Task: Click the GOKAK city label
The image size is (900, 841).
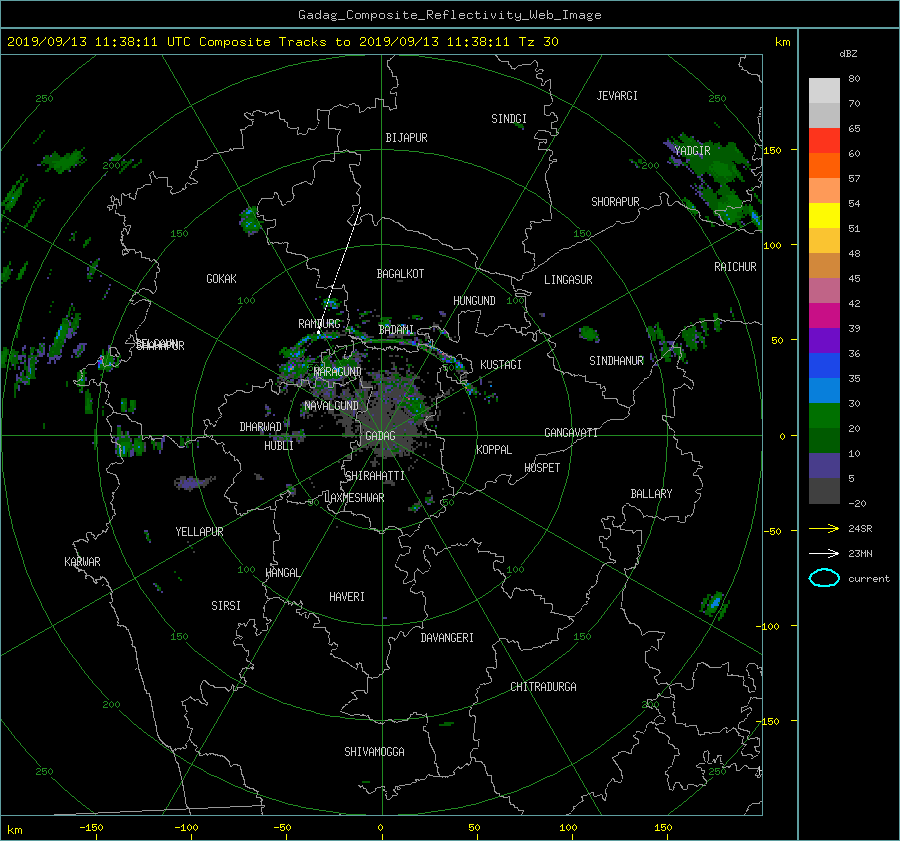Action: click(x=221, y=278)
